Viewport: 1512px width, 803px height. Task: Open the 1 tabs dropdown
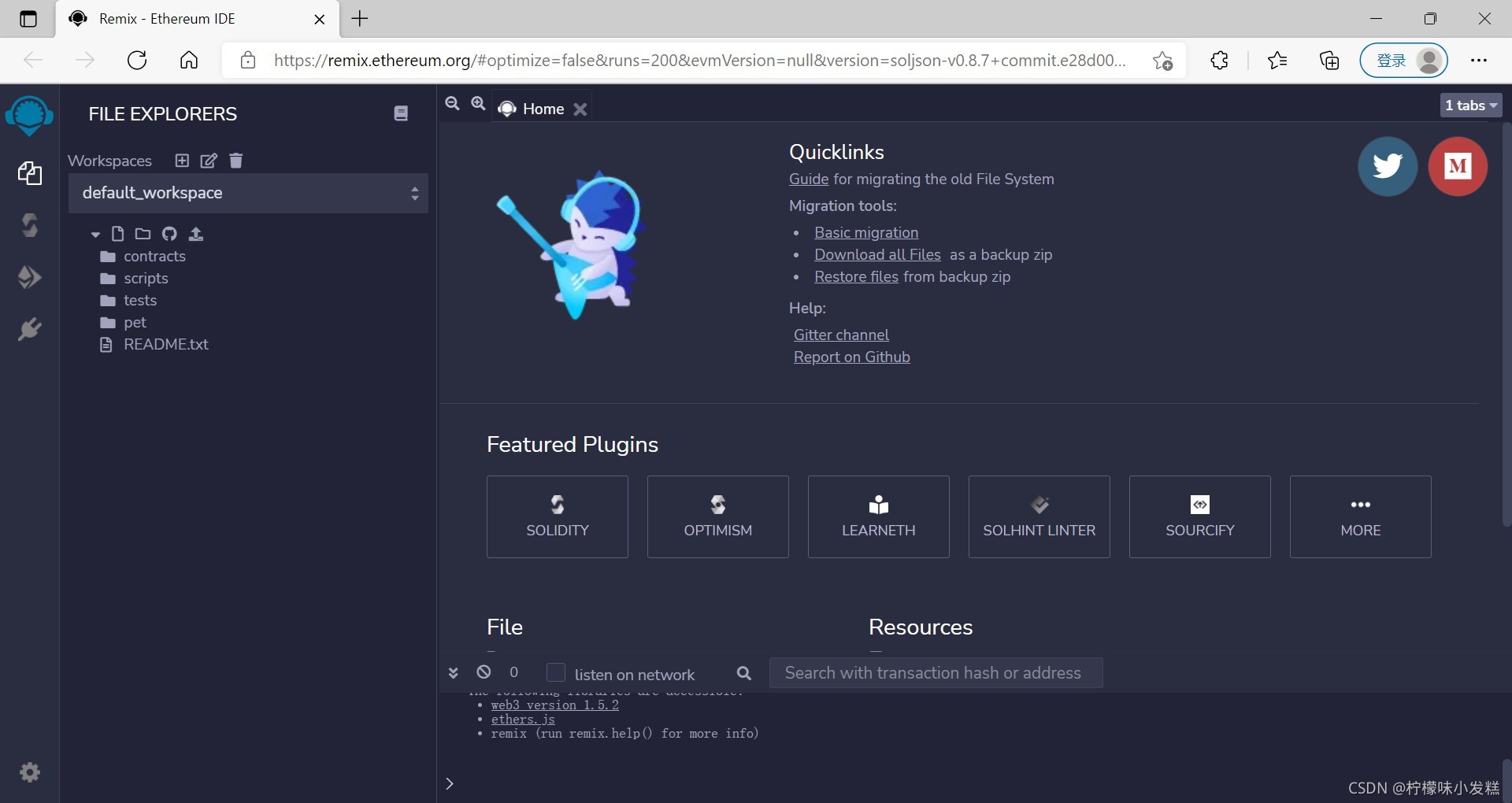[1471, 105]
